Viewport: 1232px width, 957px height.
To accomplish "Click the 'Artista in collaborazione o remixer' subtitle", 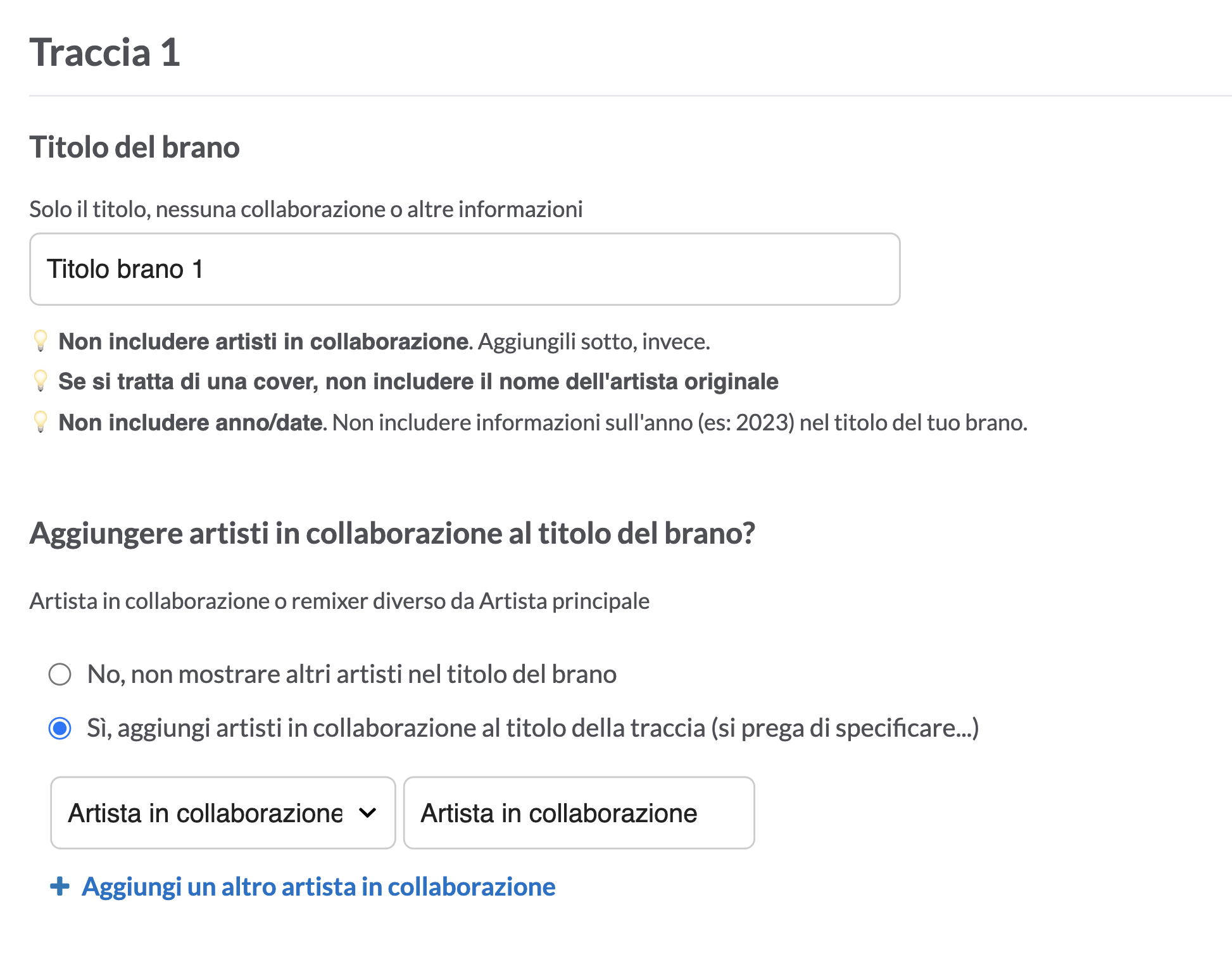I will click(x=339, y=601).
